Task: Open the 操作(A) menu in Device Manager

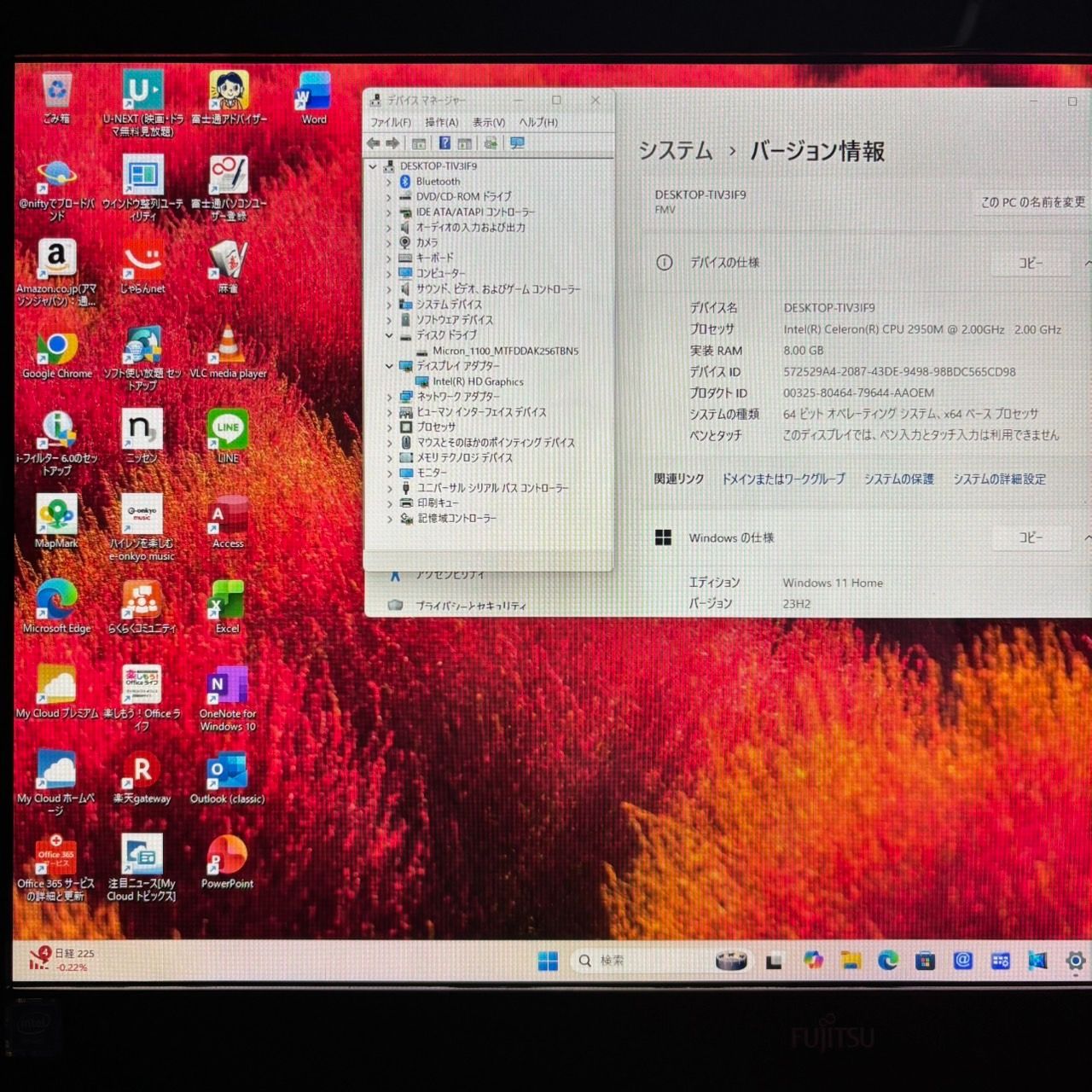Action: [441, 122]
